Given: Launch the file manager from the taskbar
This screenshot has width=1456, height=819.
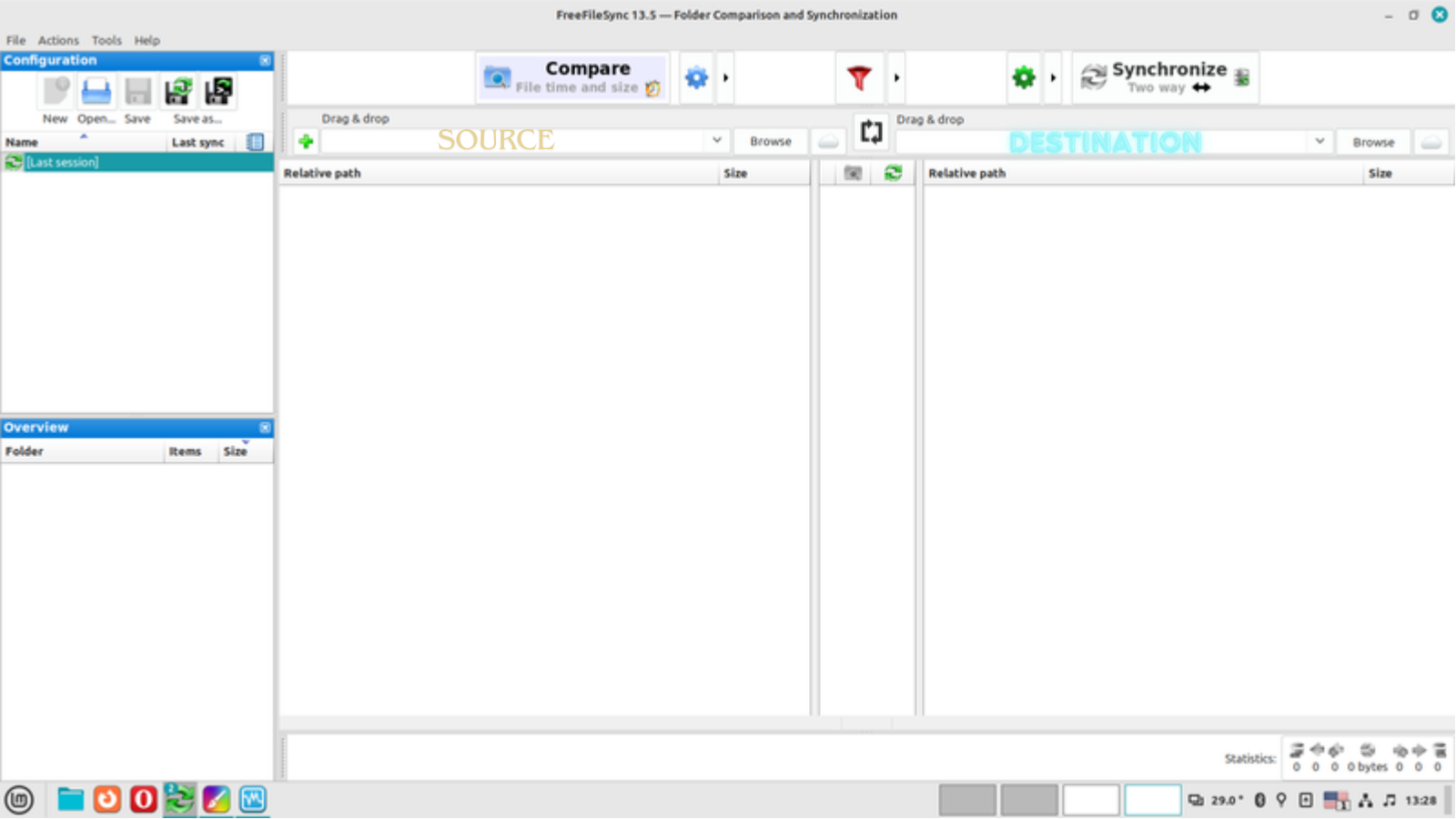Looking at the screenshot, I should pos(70,800).
